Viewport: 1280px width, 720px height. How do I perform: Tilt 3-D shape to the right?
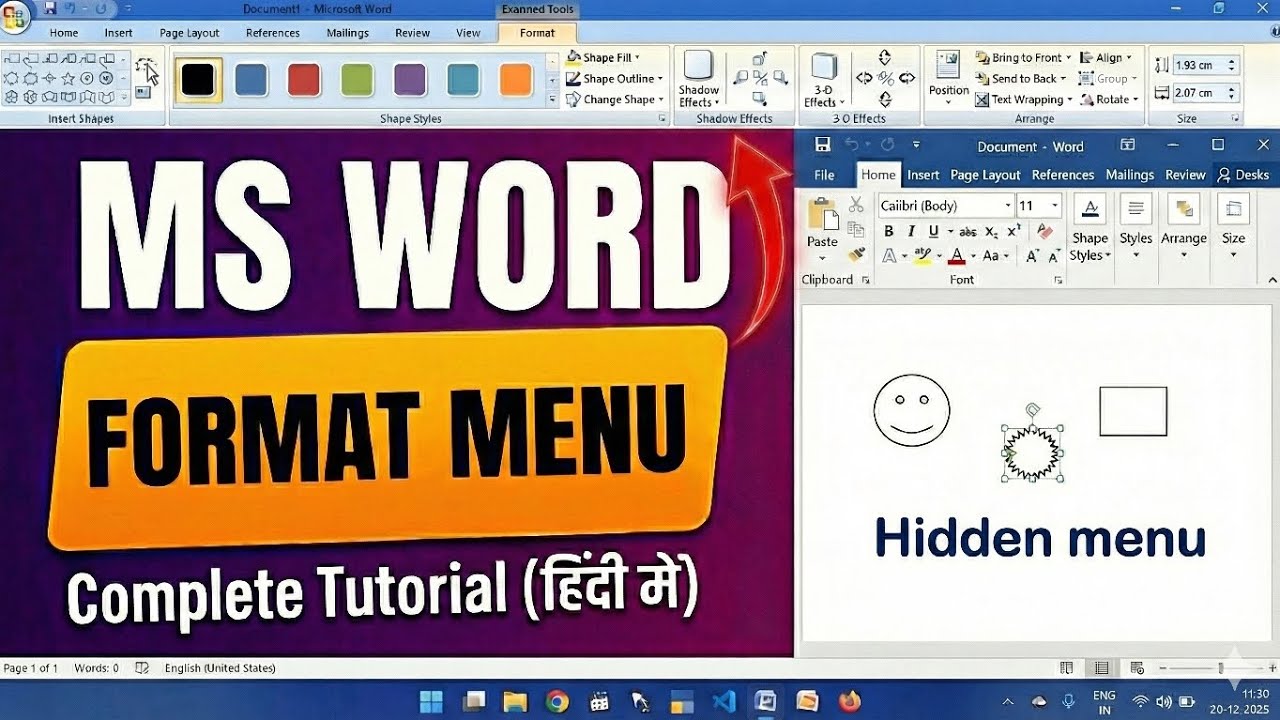pyautogui.click(x=907, y=78)
